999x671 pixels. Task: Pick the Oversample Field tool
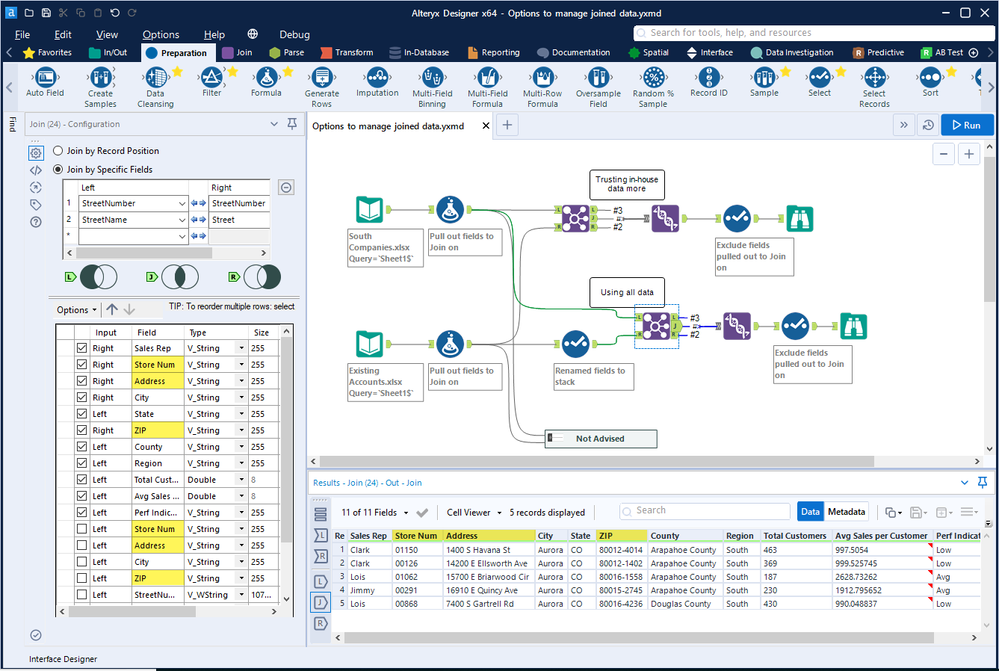click(x=598, y=88)
